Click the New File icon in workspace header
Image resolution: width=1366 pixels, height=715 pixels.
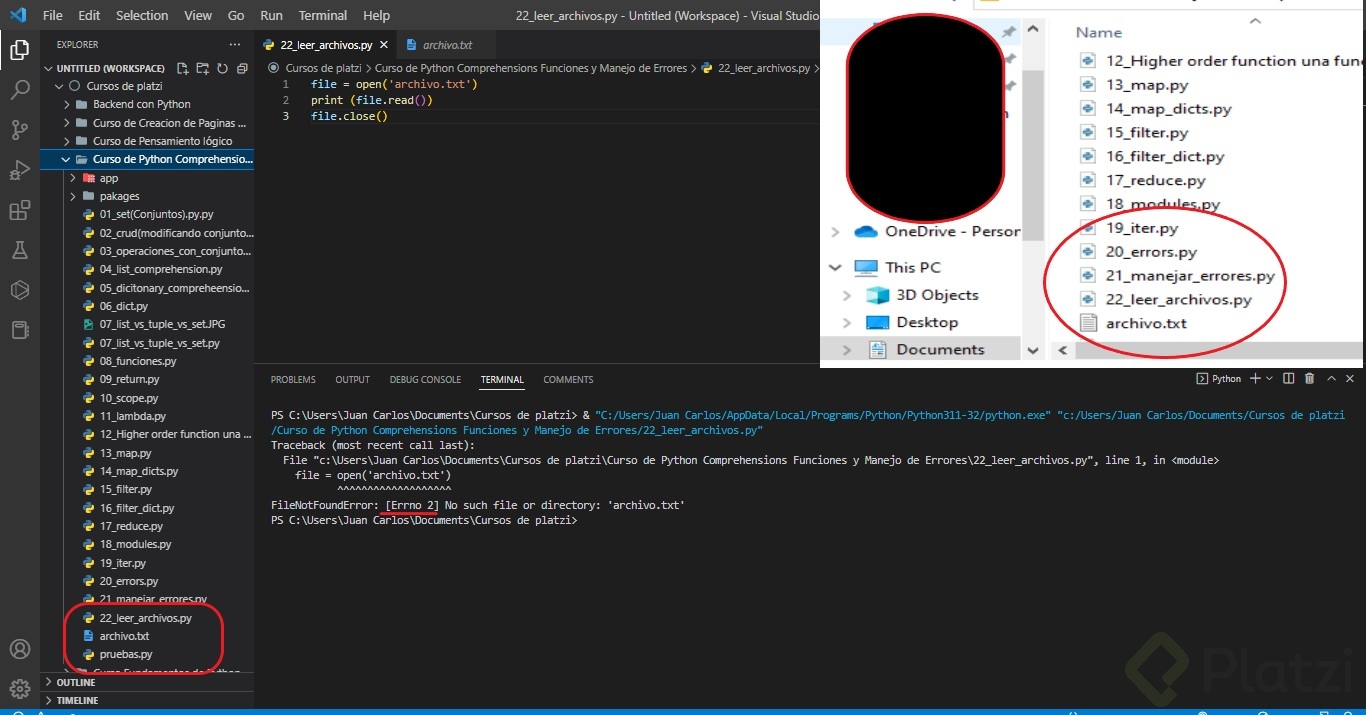[183, 68]
